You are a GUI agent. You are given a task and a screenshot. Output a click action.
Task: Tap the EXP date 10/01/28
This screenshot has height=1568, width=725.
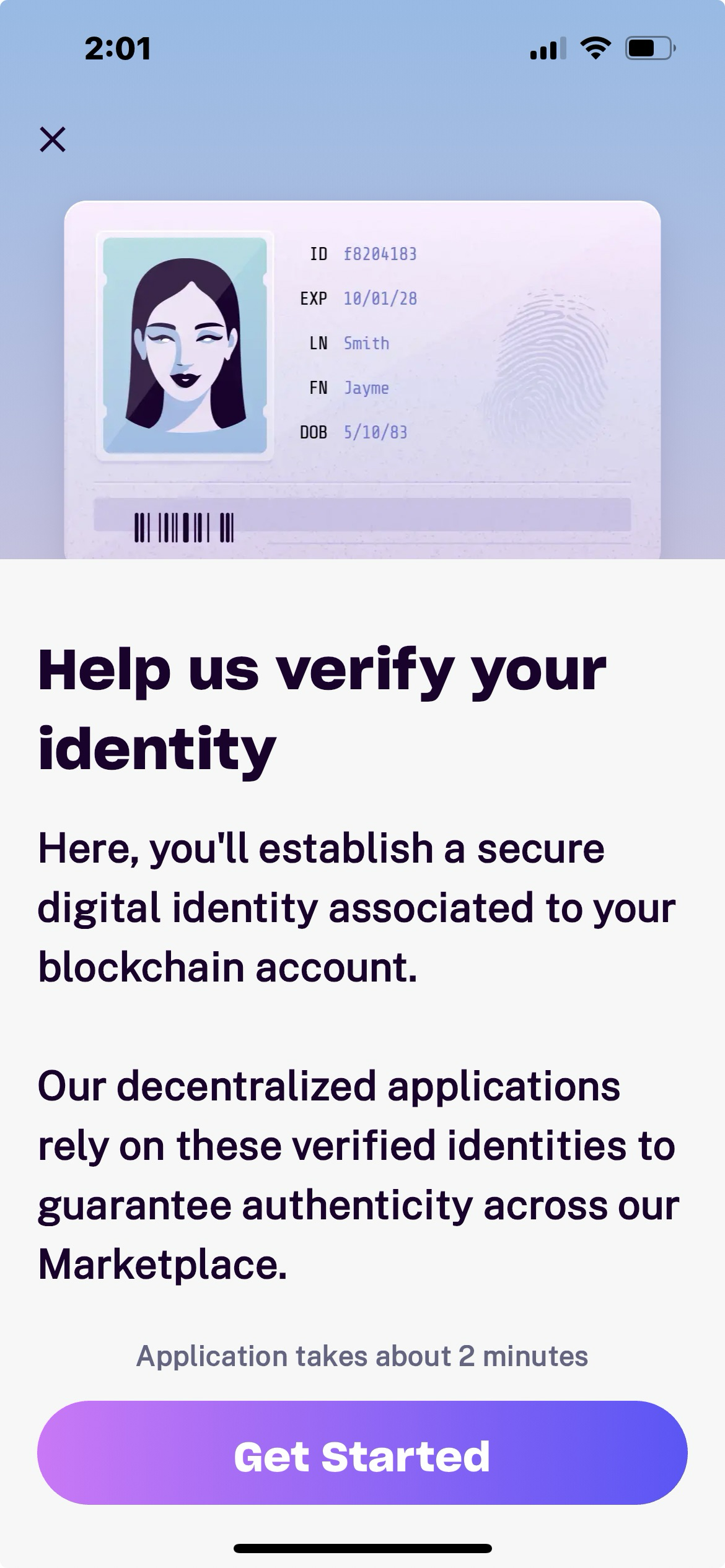pos(380,298)
